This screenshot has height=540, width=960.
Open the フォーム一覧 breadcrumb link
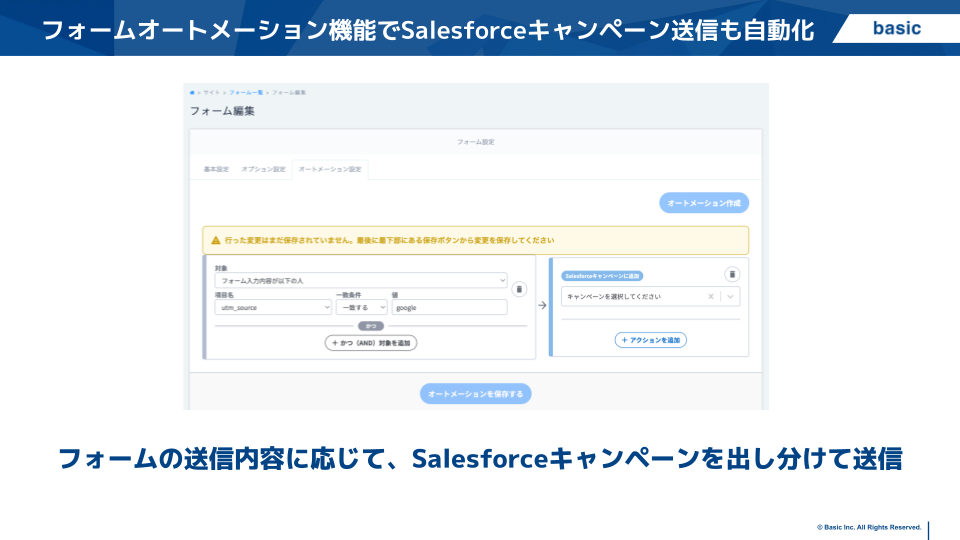[x=246, y=92]
